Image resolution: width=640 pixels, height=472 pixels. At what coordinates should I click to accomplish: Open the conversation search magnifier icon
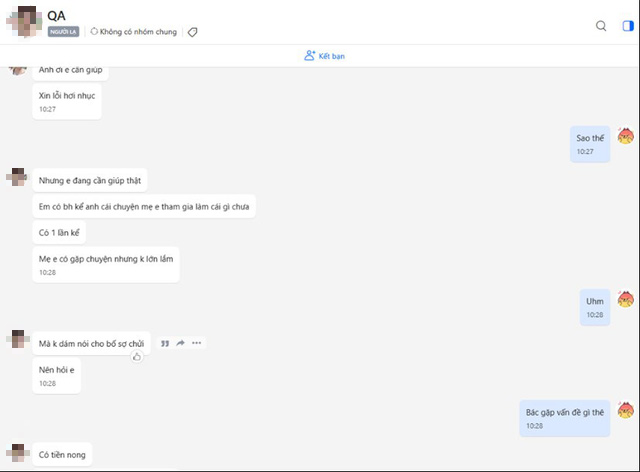pos(601,26)
